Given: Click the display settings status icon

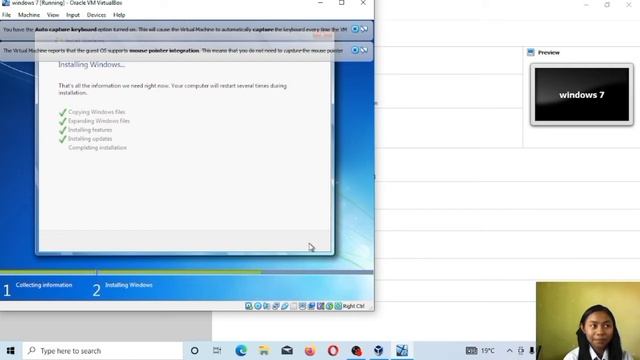Looking at the screenshot, I should coord(302,306).
